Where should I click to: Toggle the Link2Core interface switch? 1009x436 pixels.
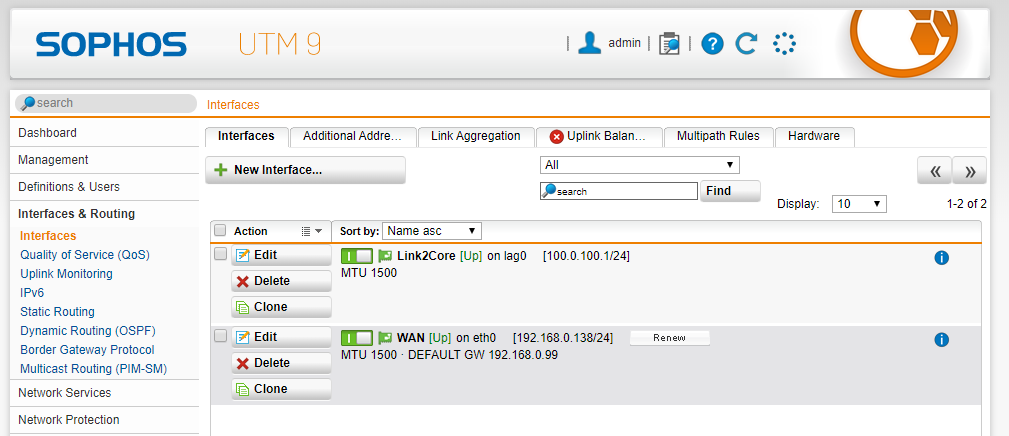tap(357, 256)
